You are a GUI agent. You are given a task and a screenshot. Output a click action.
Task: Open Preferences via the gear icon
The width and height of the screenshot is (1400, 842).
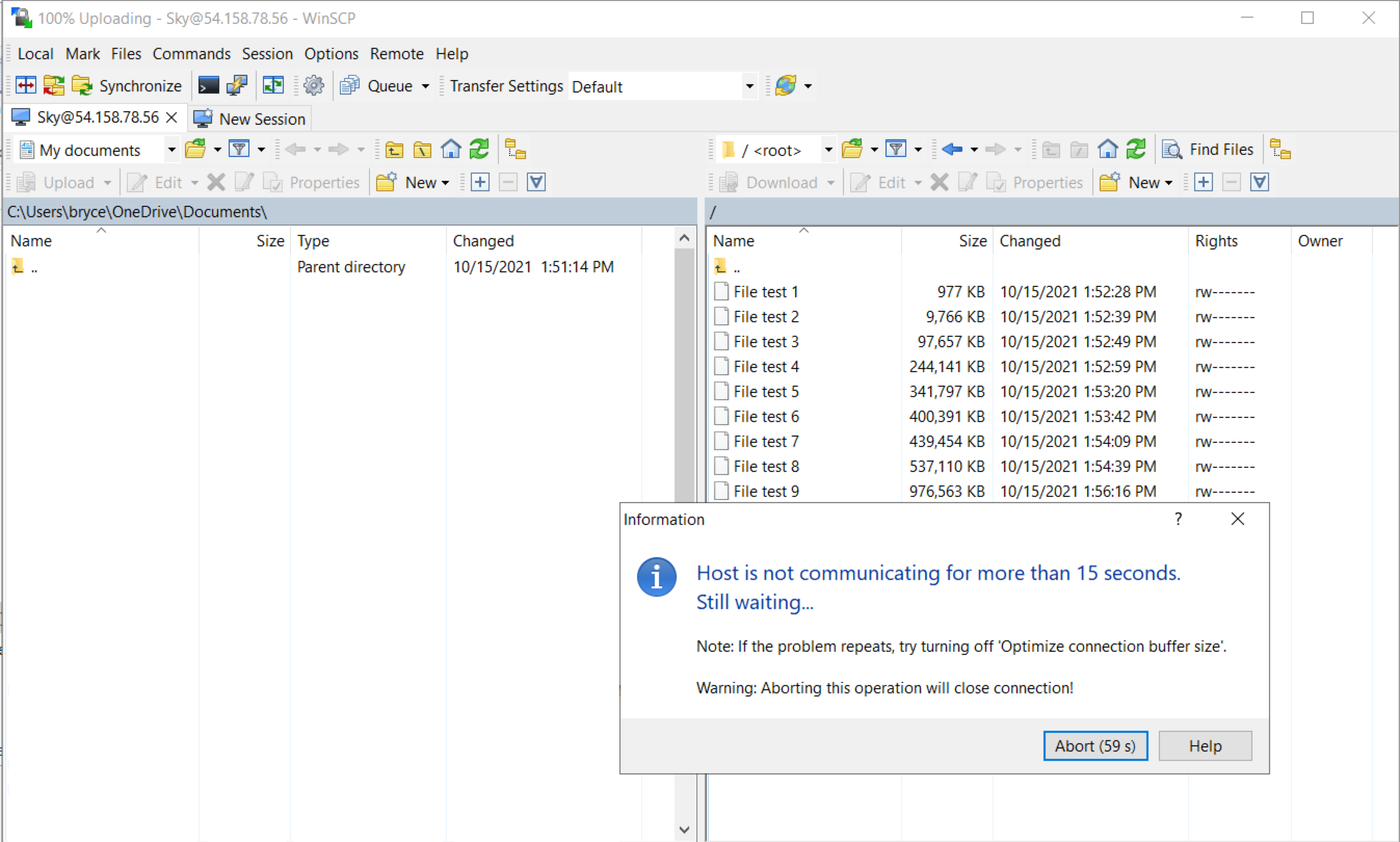313,85
